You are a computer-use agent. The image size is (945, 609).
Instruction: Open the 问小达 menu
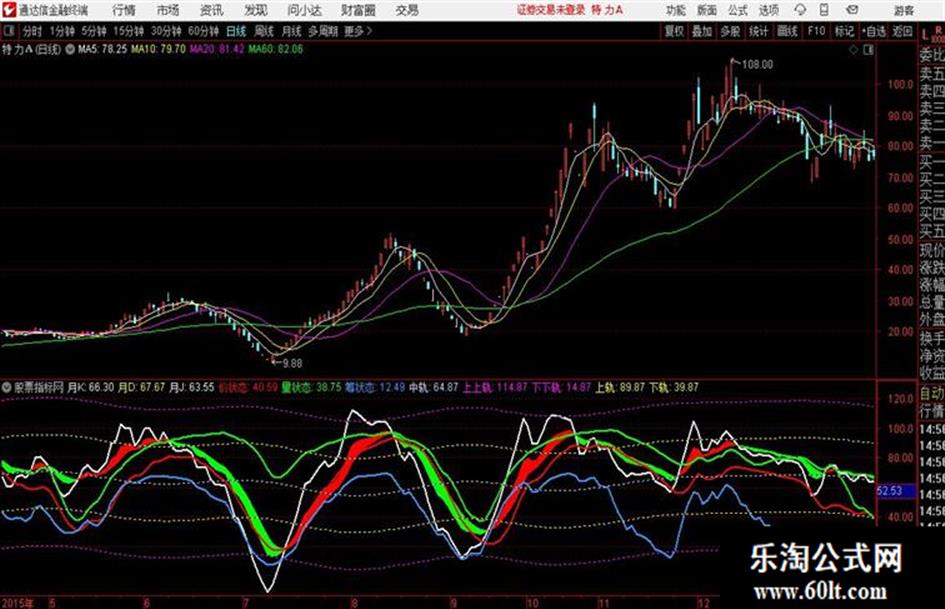click(304, 10)
